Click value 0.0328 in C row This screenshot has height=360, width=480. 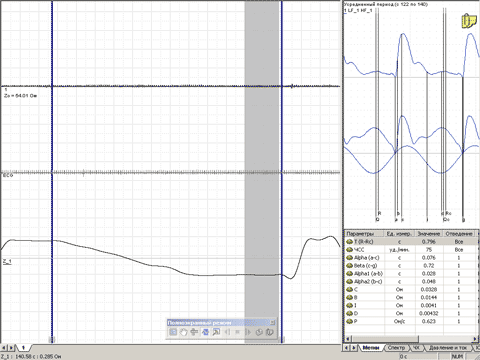429,290
